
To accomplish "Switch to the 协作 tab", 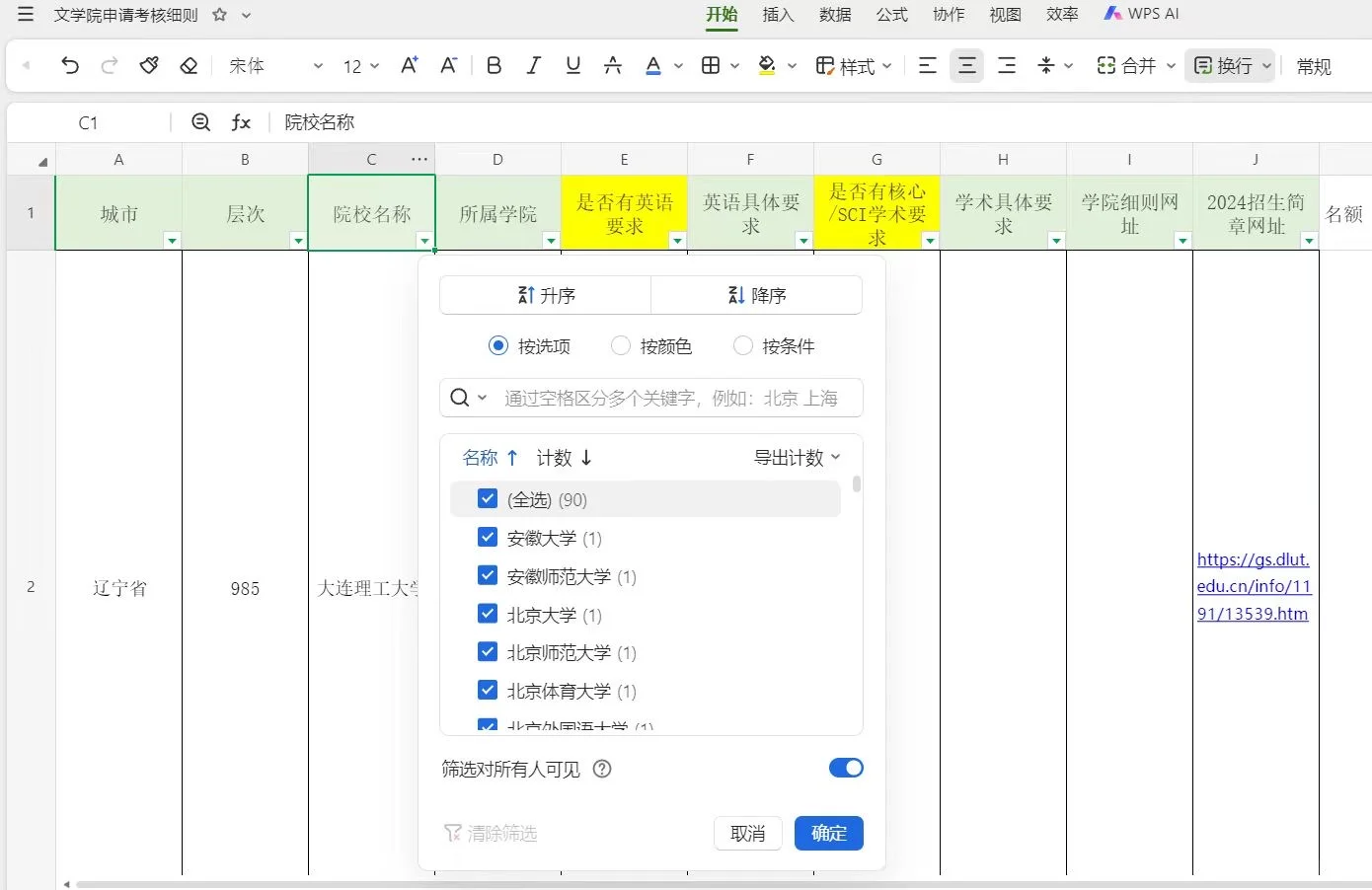I will pos(949,14).
